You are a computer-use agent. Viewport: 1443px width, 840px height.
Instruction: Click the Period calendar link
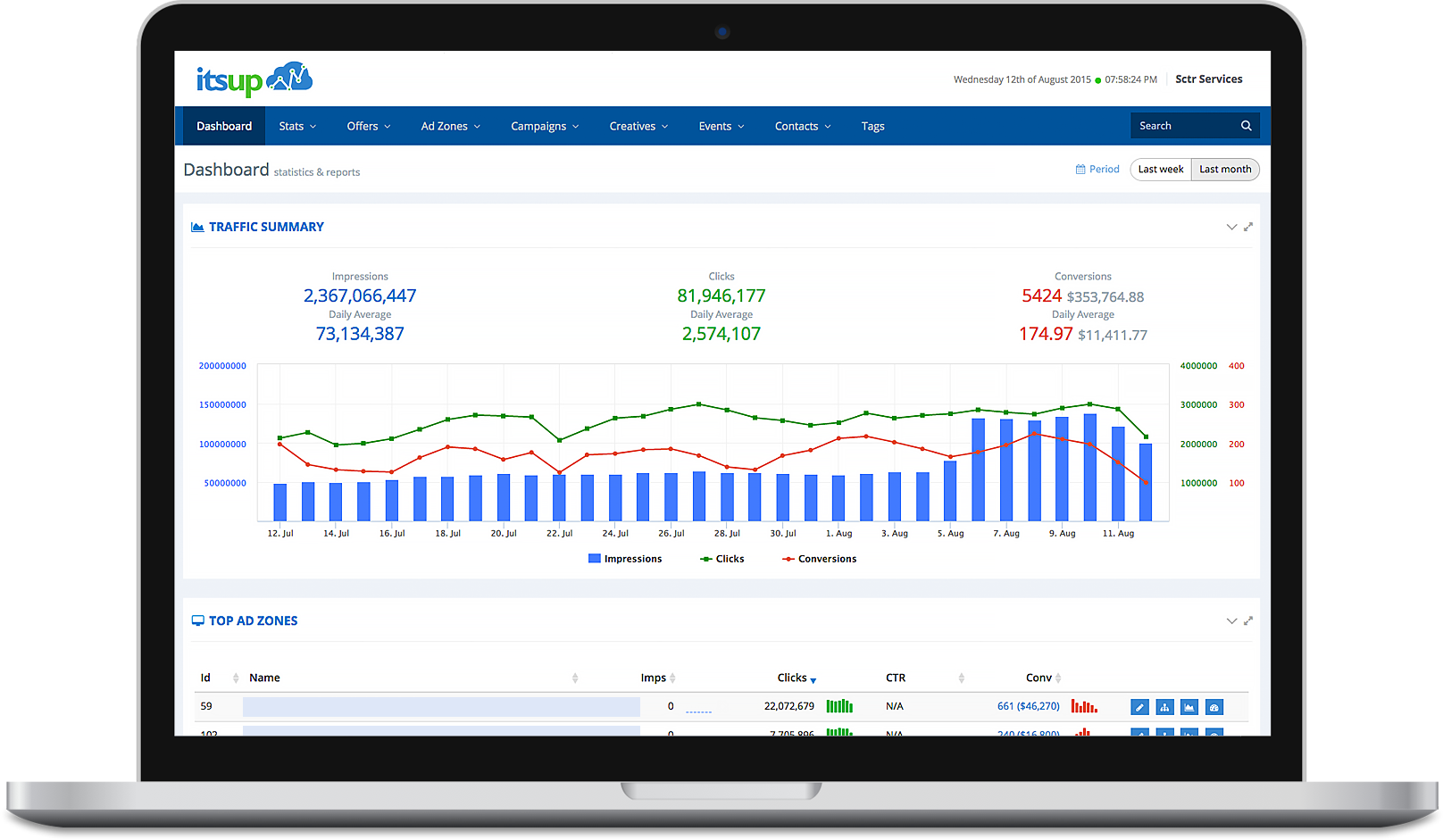coord(1097,170)
